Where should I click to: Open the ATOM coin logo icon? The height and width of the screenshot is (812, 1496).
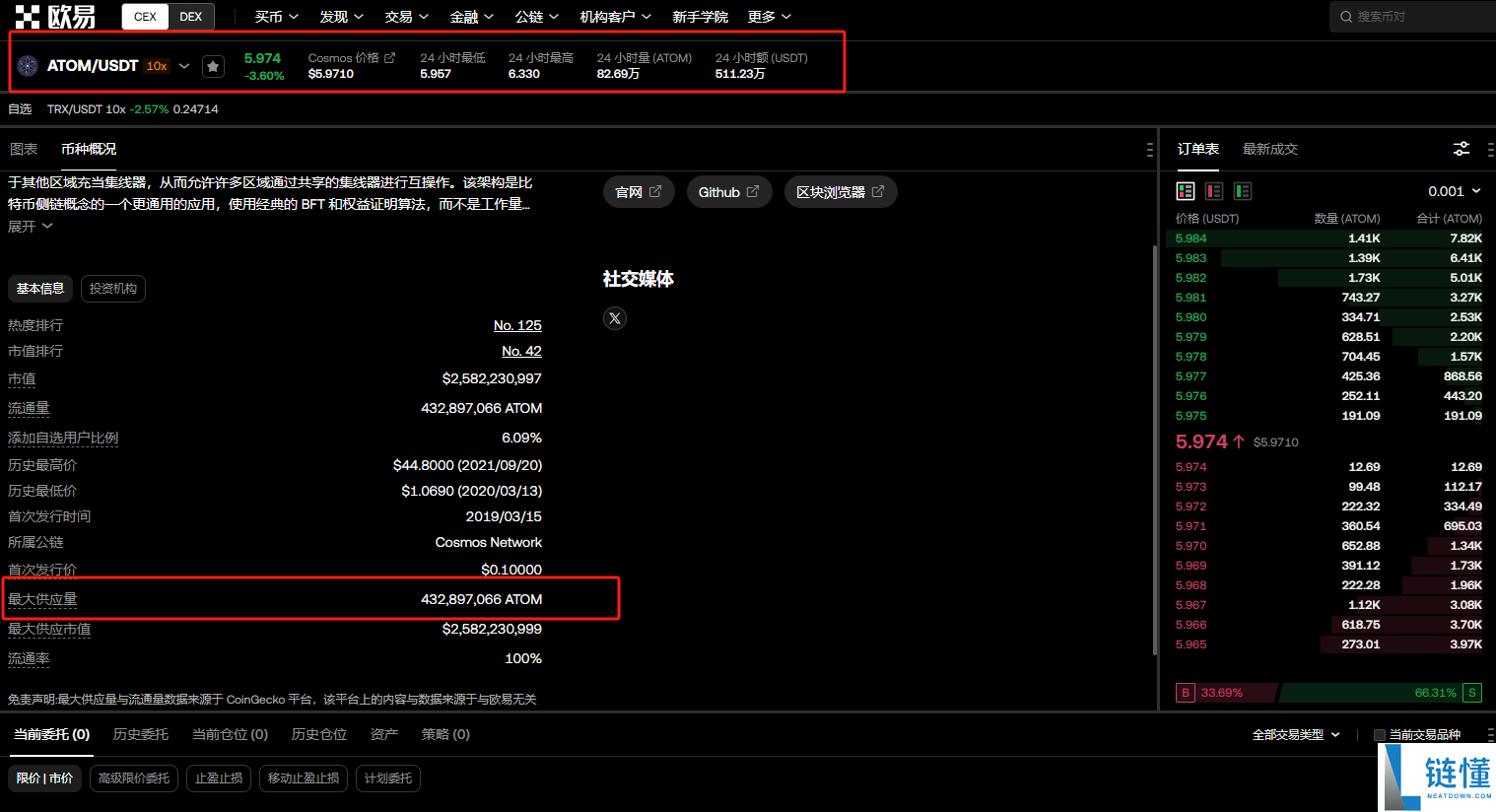click(x=28, y=66)
